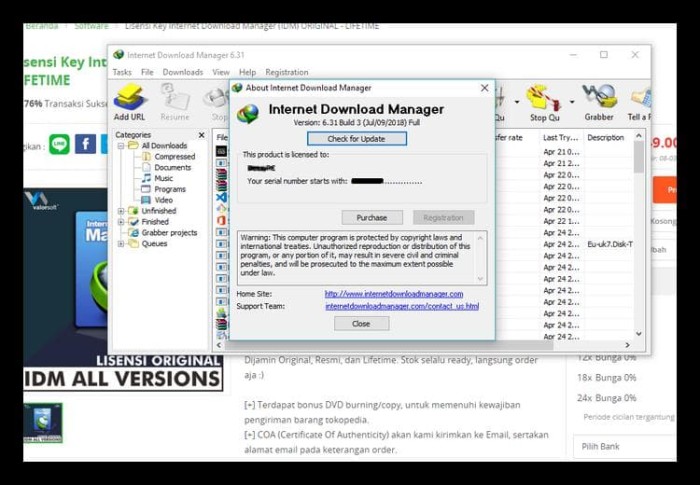Click Last Try column header
Viewport: 700px width, 485px height.
point(561,138)
